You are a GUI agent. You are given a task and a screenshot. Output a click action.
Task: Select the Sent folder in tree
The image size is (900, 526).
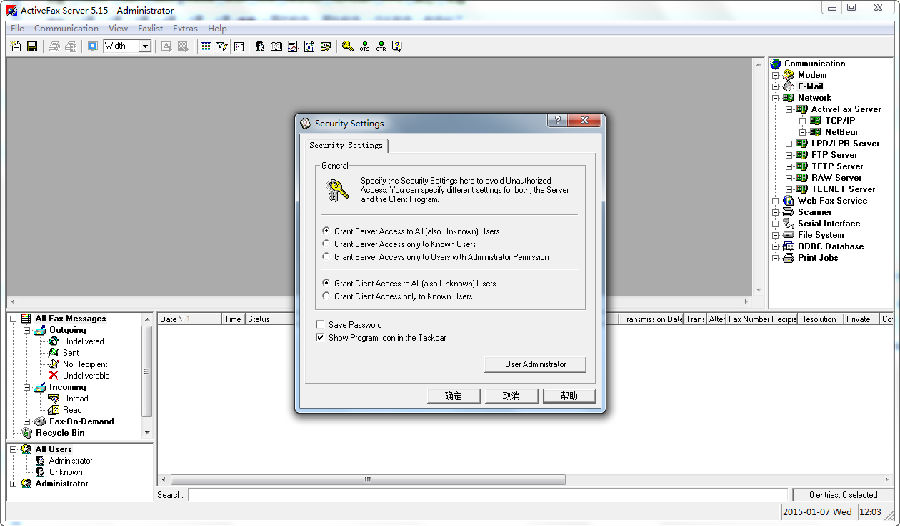(71, 353)
